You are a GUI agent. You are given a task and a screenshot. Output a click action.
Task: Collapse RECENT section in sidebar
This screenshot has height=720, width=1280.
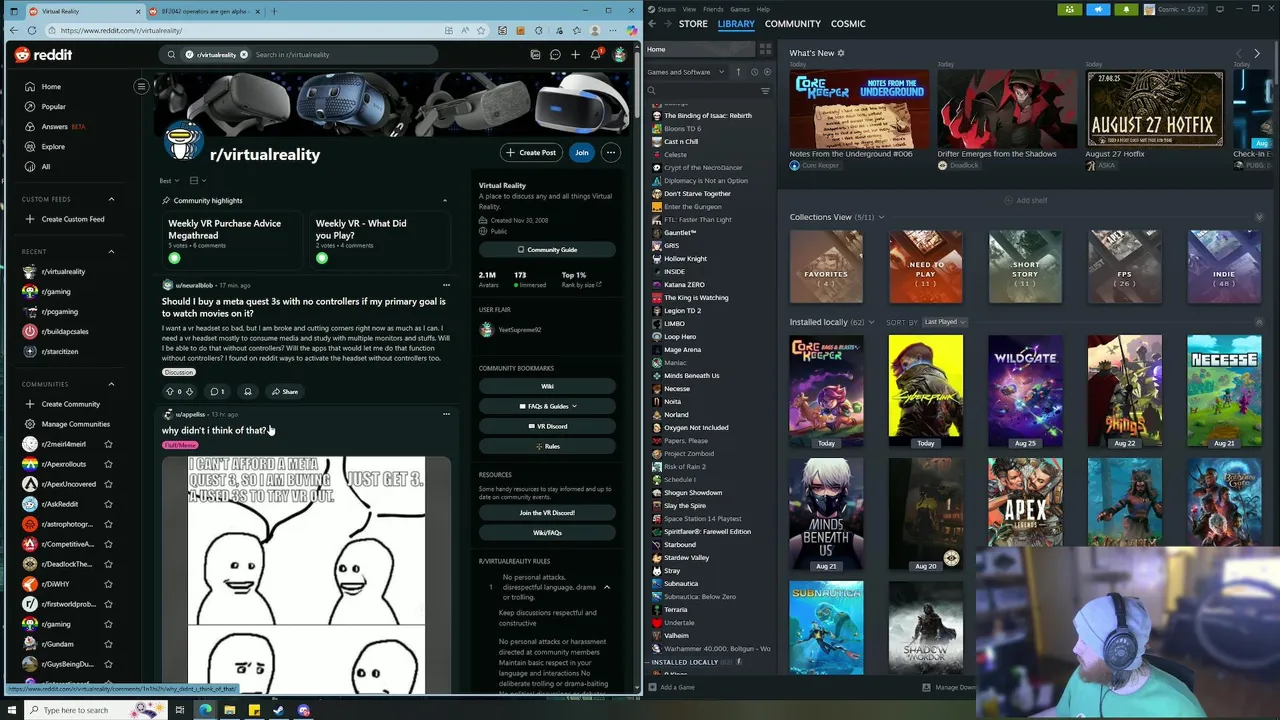coord(111,252)
